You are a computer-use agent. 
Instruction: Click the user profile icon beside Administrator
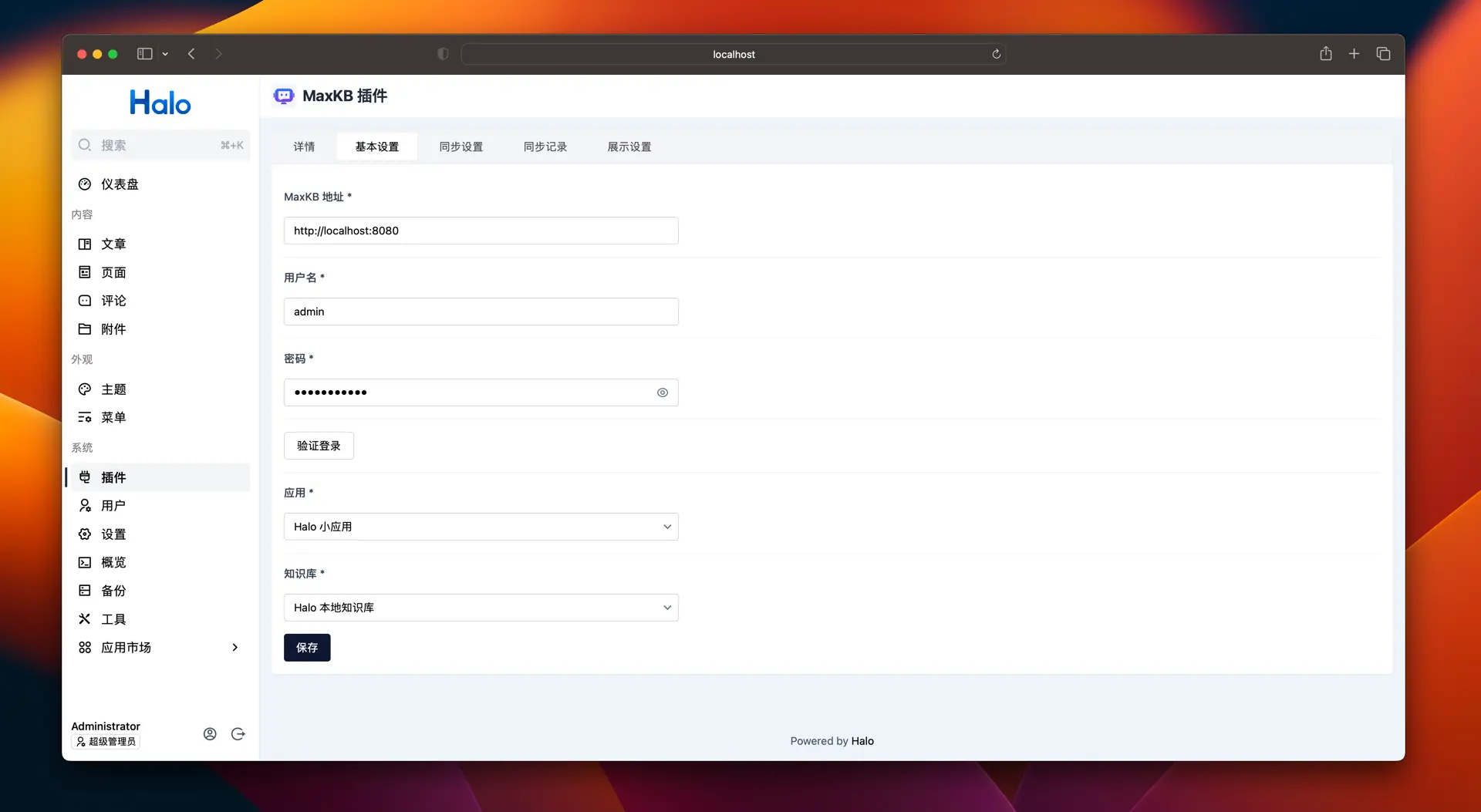[210, 734]
